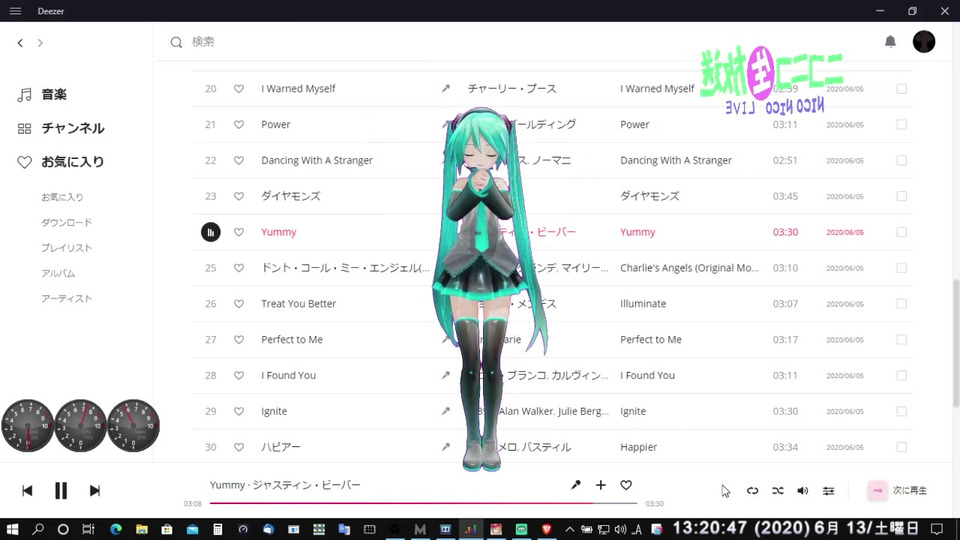Show lyrics mic for I Found You
This screenshot has width=960, height=540.
click(x=446, y=375)
